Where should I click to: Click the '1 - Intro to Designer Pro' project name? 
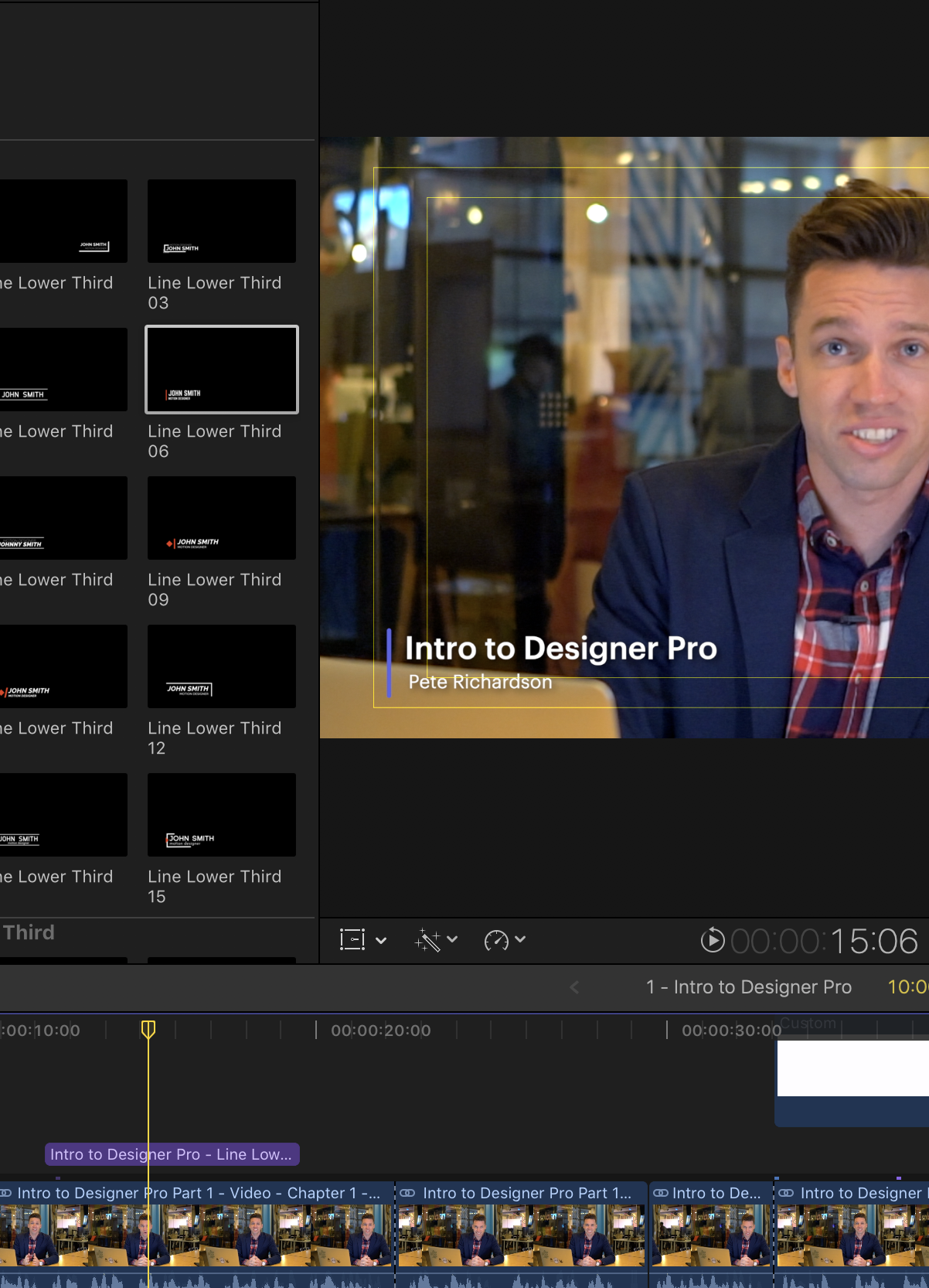click(748, 987)
